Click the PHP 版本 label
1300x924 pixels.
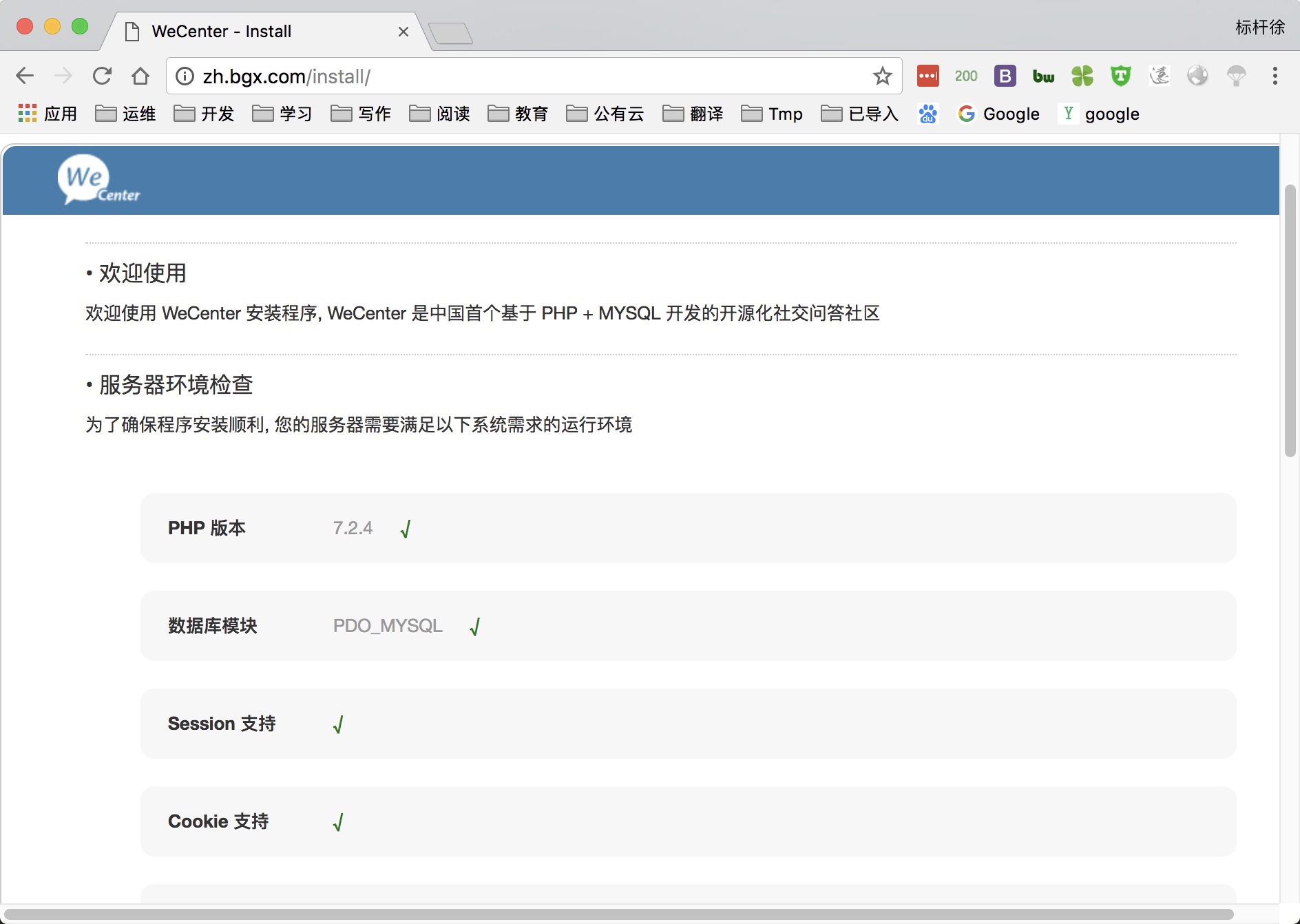207,528
